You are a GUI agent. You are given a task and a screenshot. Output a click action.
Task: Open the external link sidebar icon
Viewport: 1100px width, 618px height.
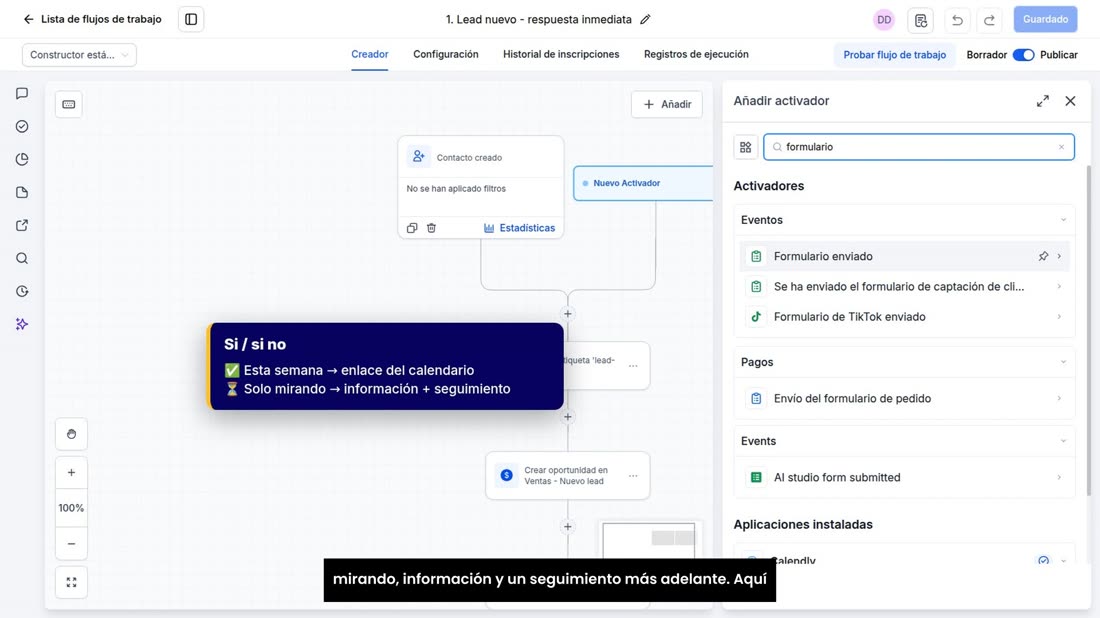[22, 225]
